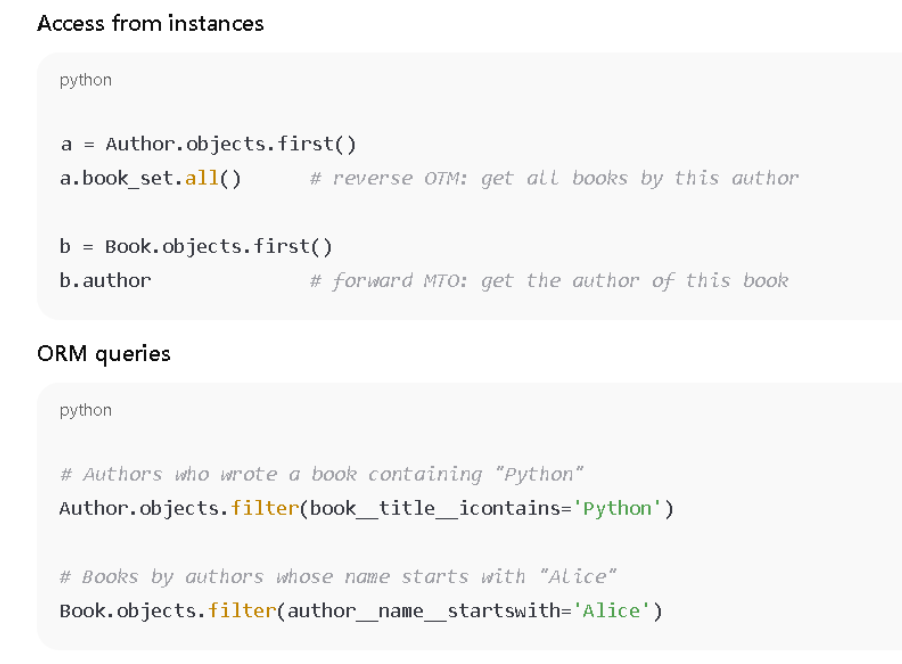
Task: Click the orange "all" method name
Action: (x=202, y=178)
